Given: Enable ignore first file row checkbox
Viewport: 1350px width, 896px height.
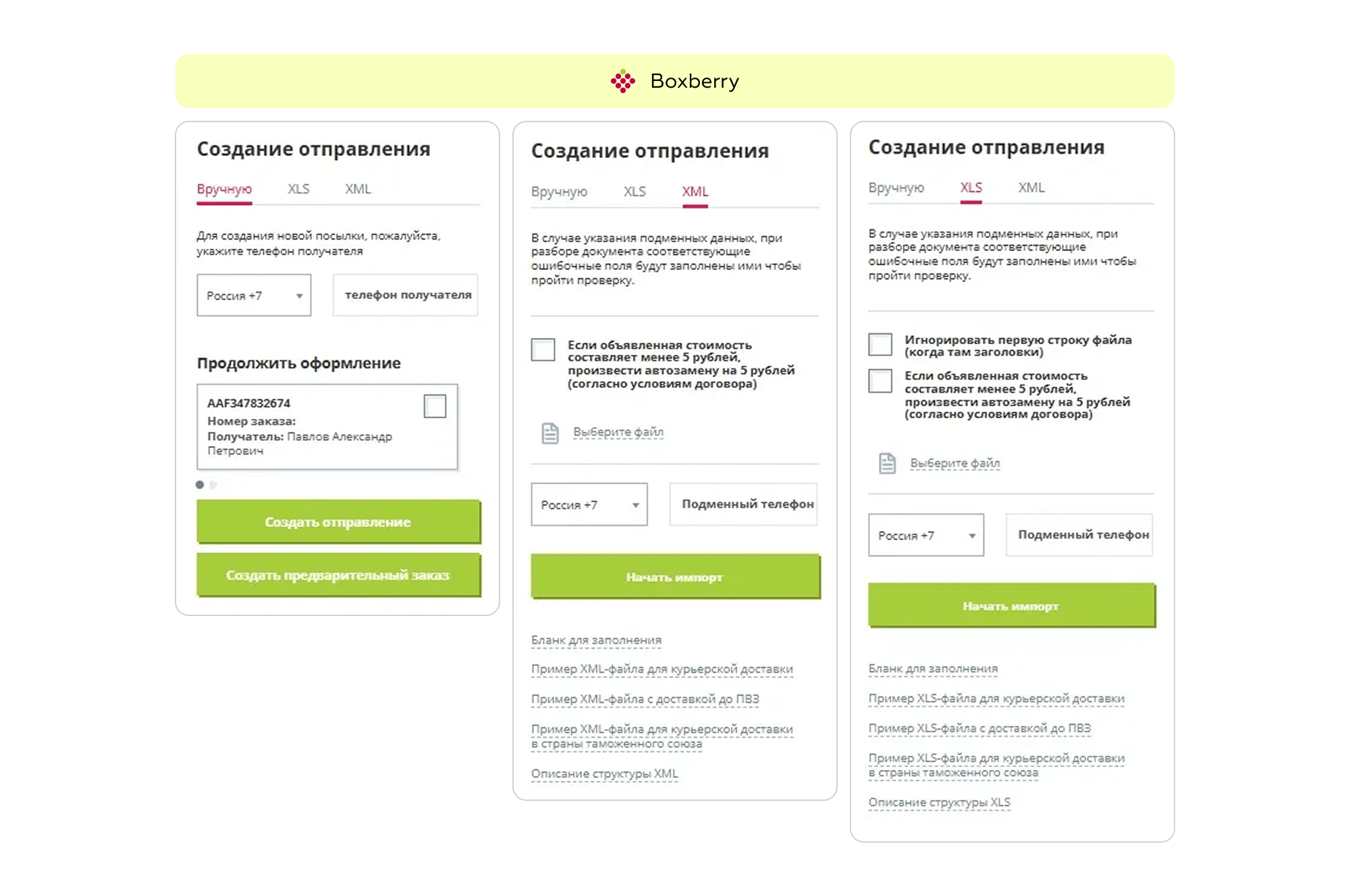Looking at the screenshot, I should coord(880,344).
